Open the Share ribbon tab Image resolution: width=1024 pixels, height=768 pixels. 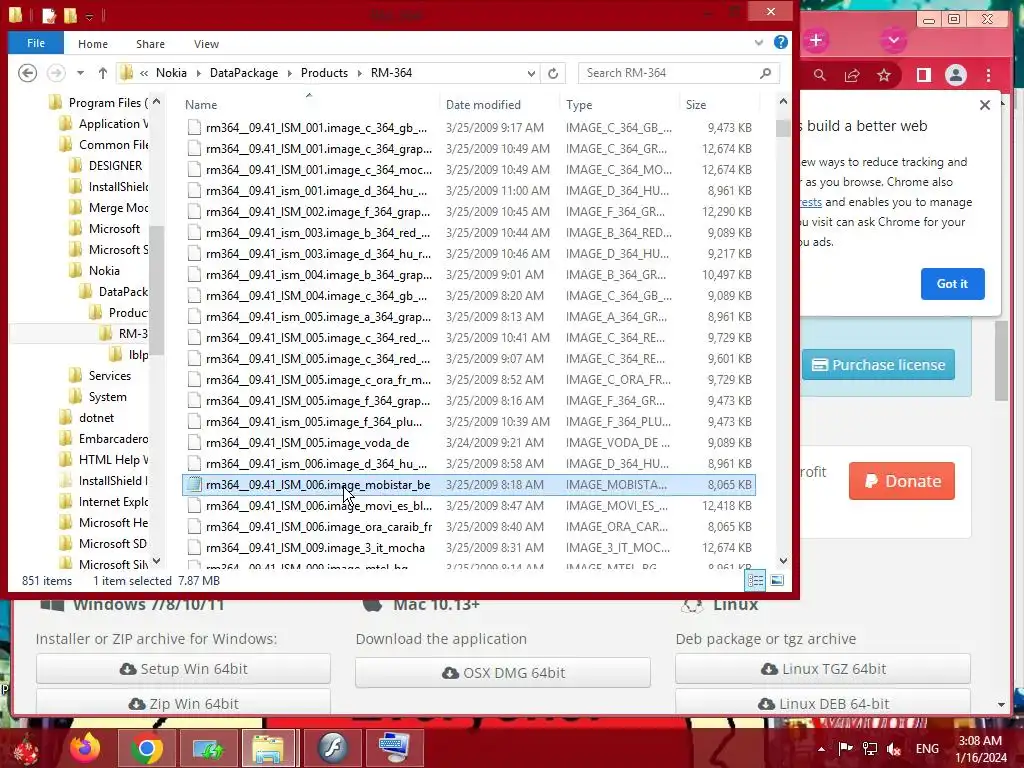pyautogui.click(x=150, y=44)
